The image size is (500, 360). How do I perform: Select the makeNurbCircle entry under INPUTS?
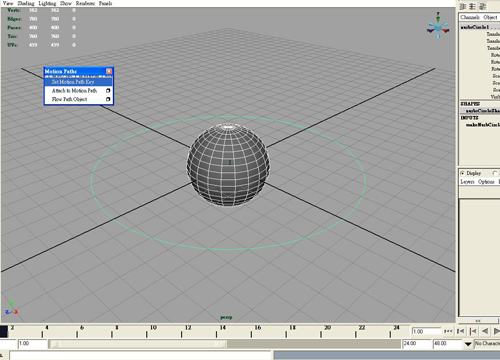483,125
